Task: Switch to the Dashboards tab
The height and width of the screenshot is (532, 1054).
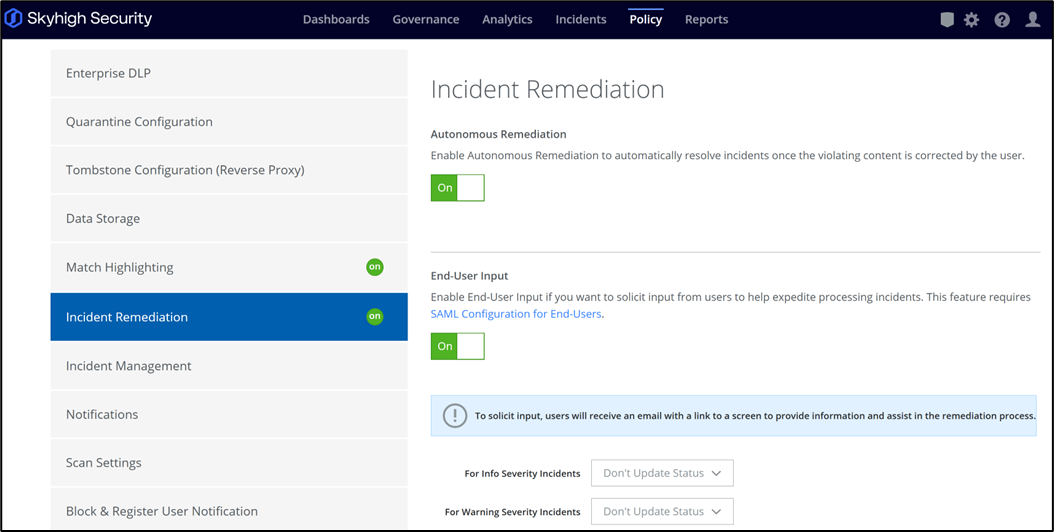Action: (x=336, y=19)
